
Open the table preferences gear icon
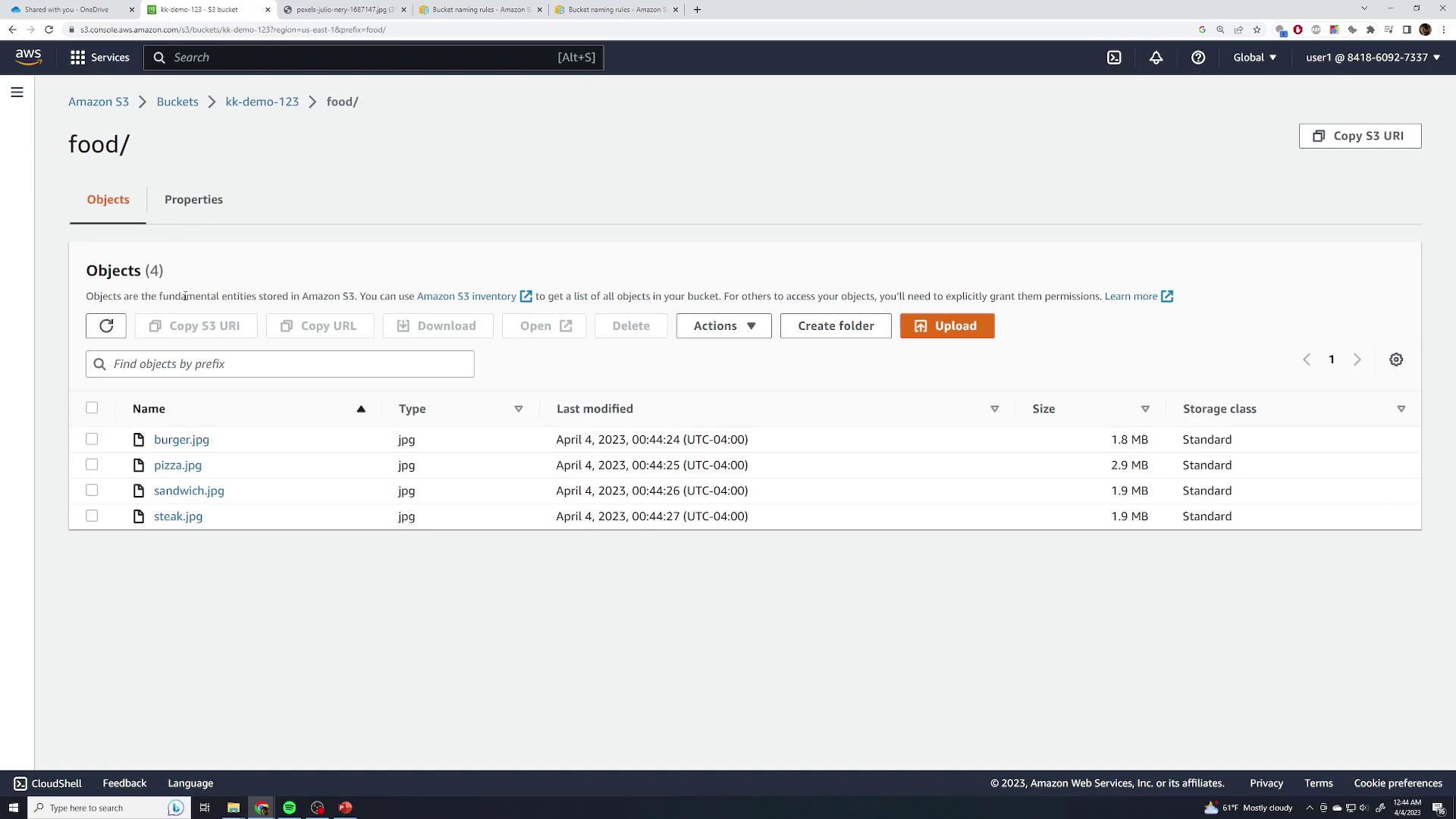1396,359
